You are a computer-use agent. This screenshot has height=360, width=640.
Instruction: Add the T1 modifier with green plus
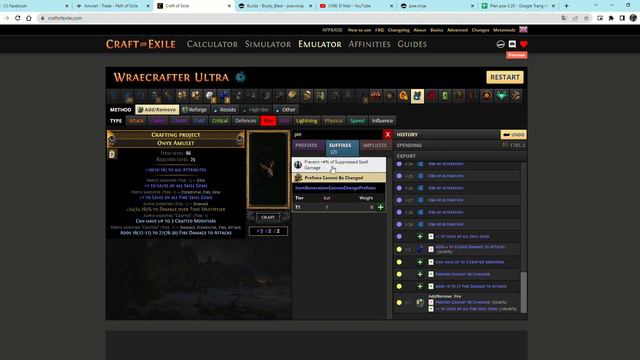tap(380, 207)
